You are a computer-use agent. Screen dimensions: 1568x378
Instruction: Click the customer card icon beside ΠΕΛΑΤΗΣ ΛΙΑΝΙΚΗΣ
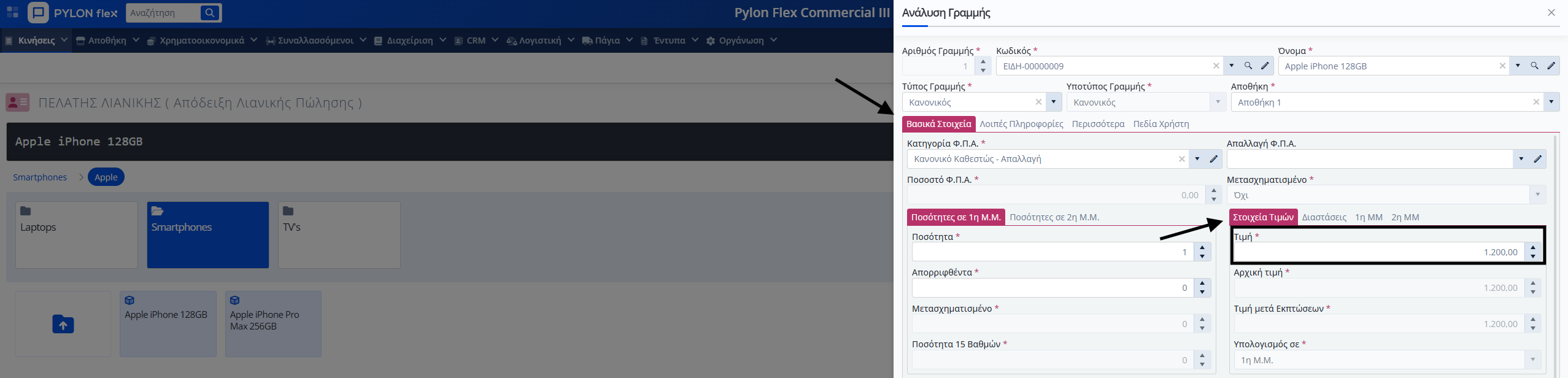(18, 102)
